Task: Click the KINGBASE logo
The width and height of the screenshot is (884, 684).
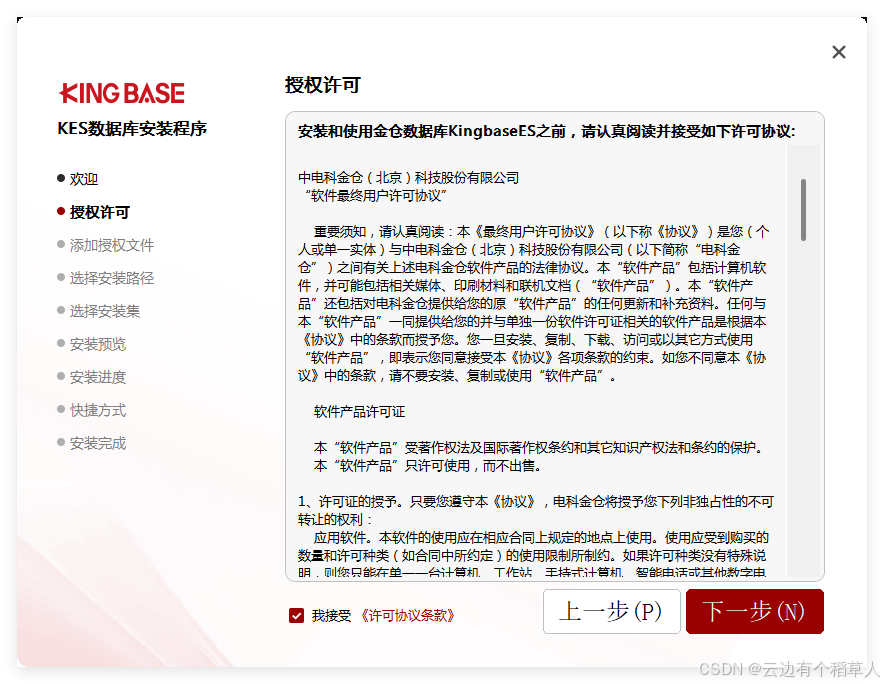Action: (122, 93)
